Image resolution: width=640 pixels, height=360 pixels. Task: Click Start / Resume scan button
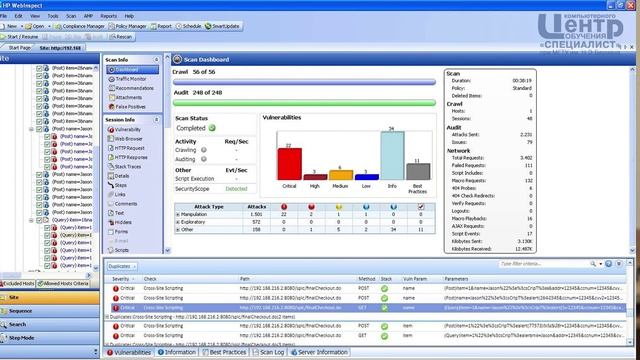pos(19,37)
